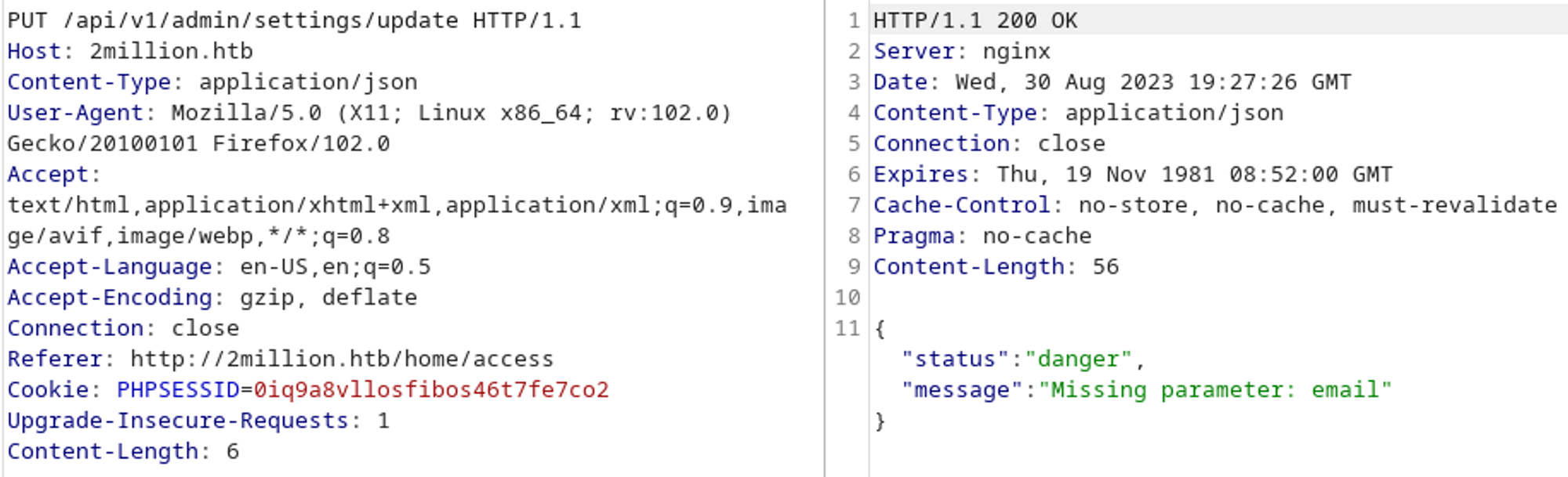1568x477 pixels.
Task: Click the Accept-Language header in request
Action: click(110, 267)
